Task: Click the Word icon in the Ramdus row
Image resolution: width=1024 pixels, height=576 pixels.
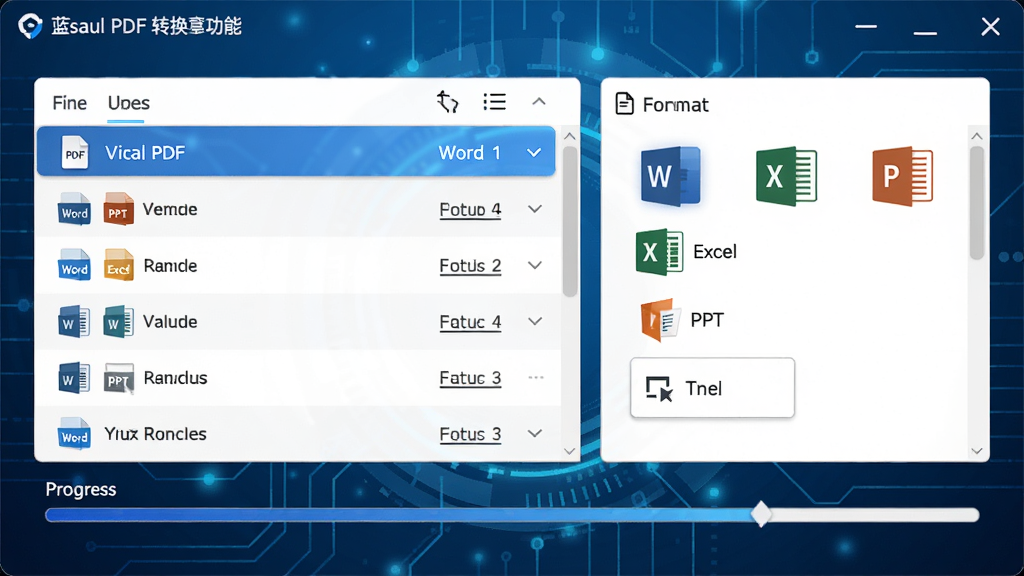Action: coord(74,377)
